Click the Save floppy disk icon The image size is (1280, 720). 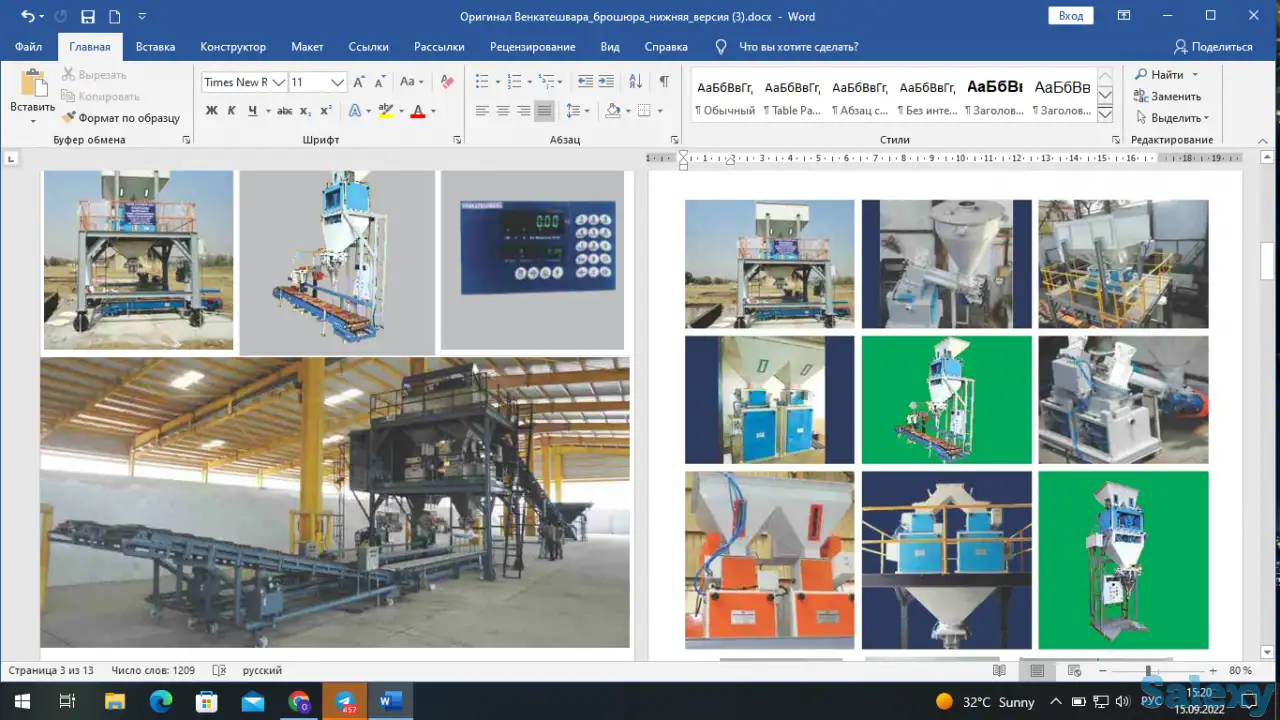click(88, 17)
